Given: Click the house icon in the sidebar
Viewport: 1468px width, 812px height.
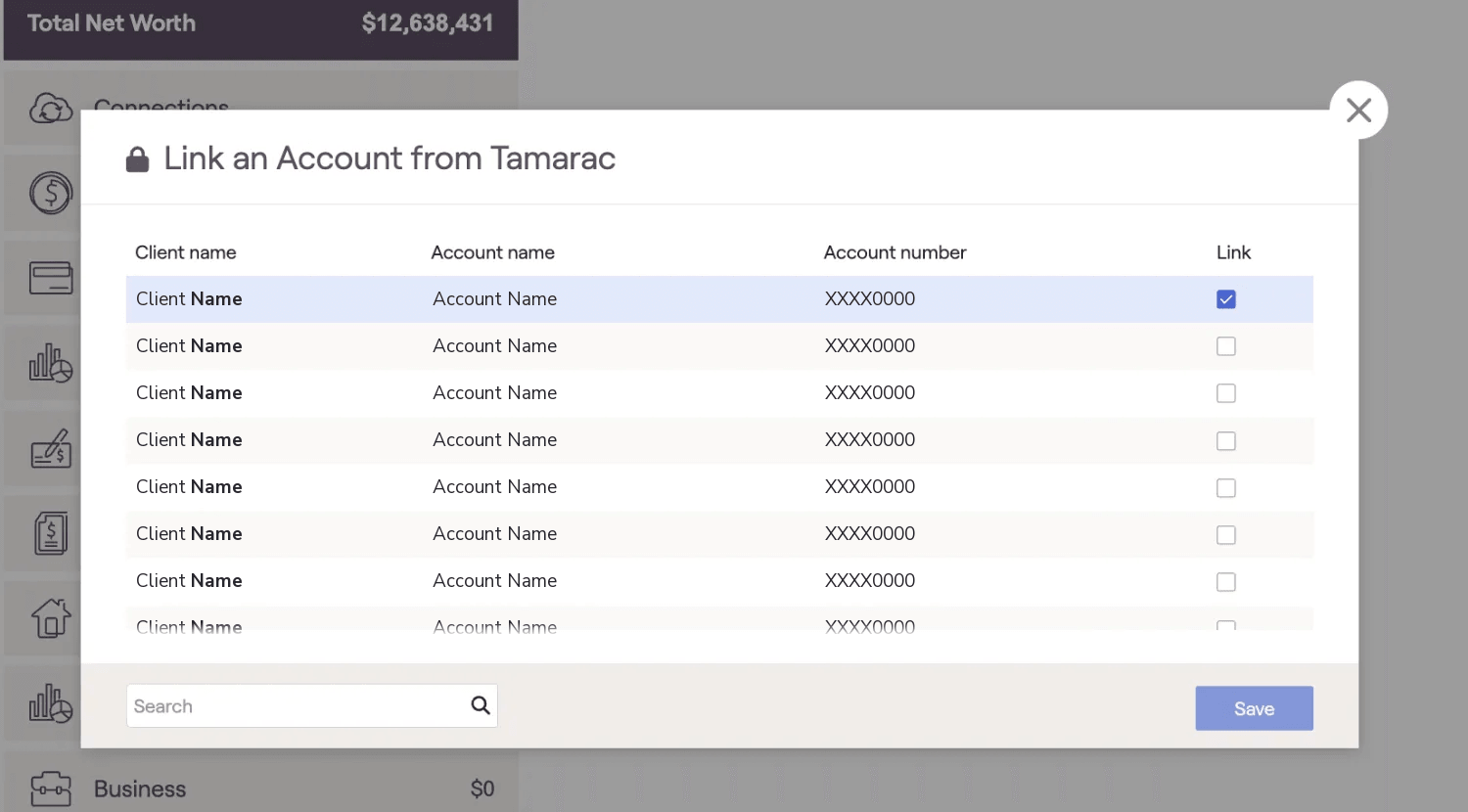Looking at the screenshot, I should [x=51, y=618].
